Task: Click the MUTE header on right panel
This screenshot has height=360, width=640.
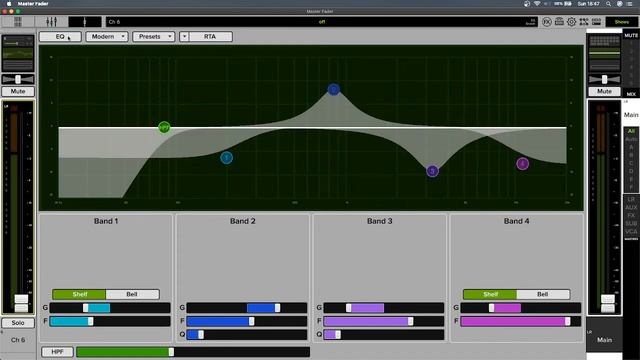Action: coord(631,36)
